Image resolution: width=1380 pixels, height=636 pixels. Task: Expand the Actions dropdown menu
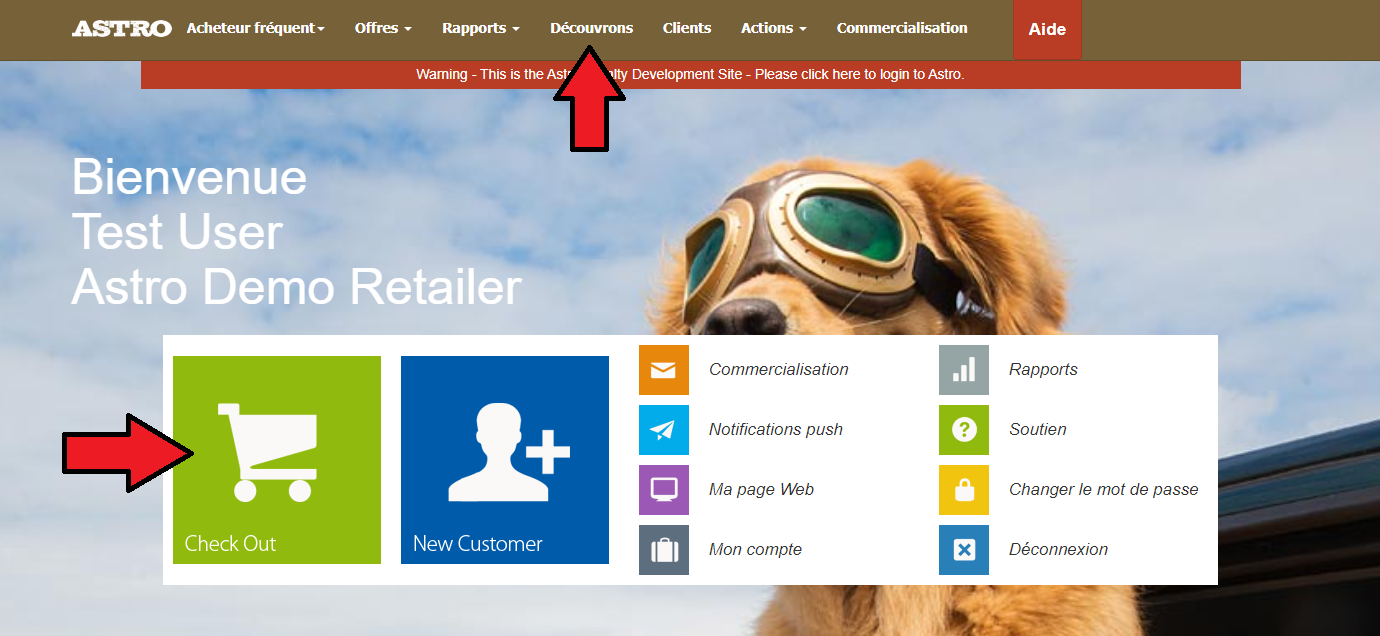tap(773, 28)
